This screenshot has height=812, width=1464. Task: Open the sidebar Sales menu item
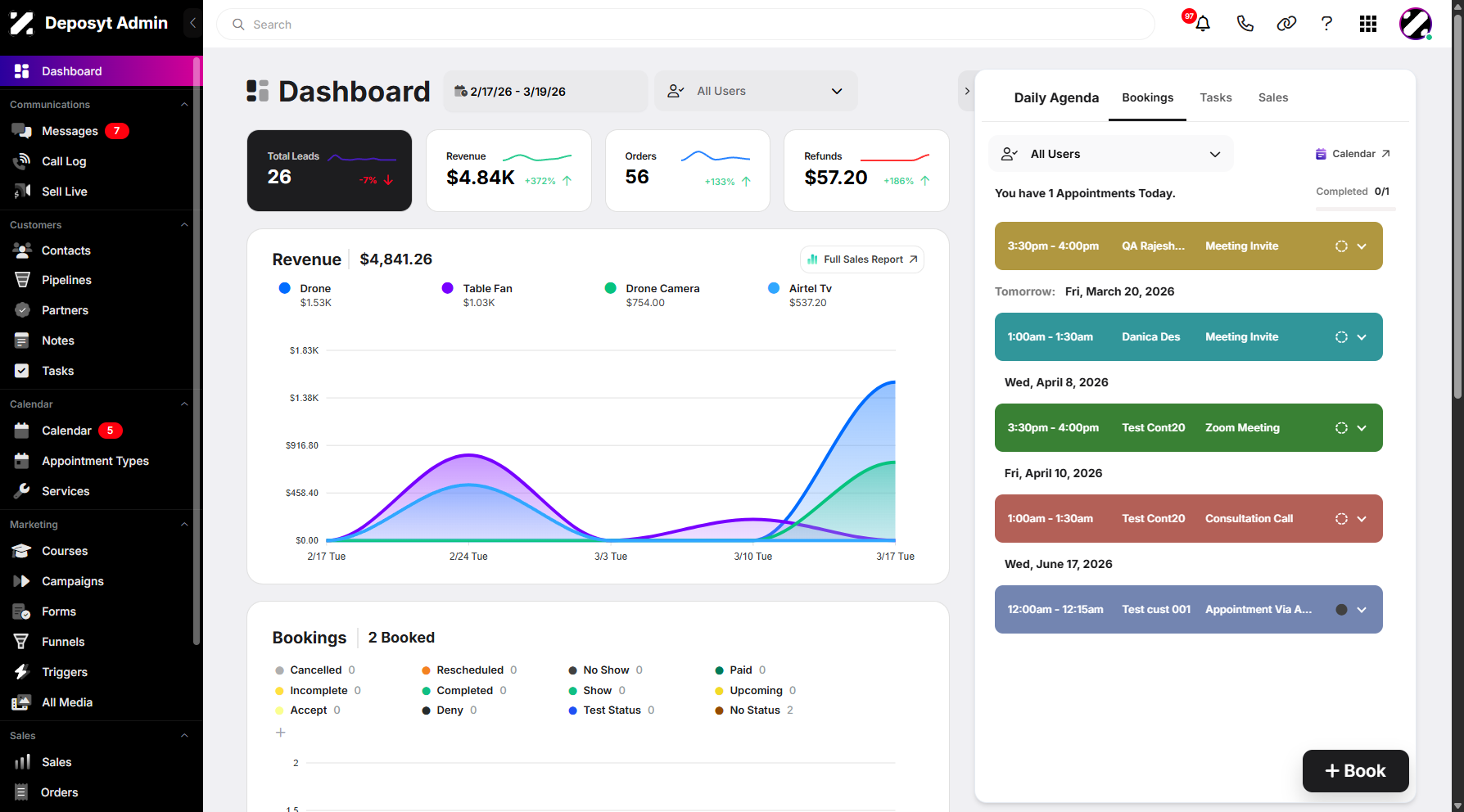[56, 762]
